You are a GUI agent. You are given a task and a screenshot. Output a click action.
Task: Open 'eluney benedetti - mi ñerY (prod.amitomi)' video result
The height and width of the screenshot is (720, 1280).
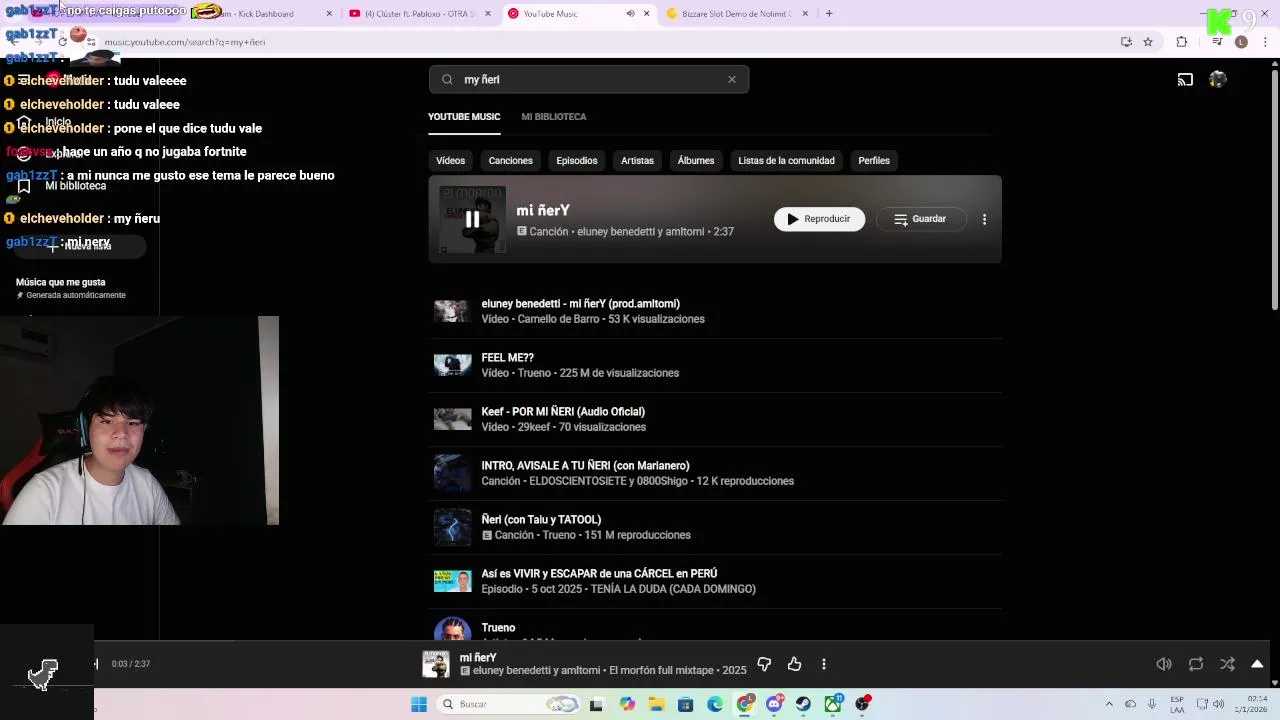pos(715,311)
